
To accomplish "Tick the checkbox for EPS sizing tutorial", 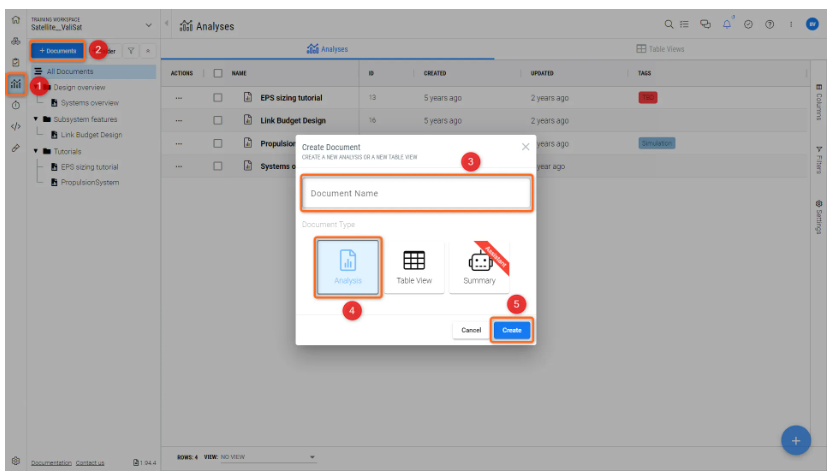I will pos(218,98).
